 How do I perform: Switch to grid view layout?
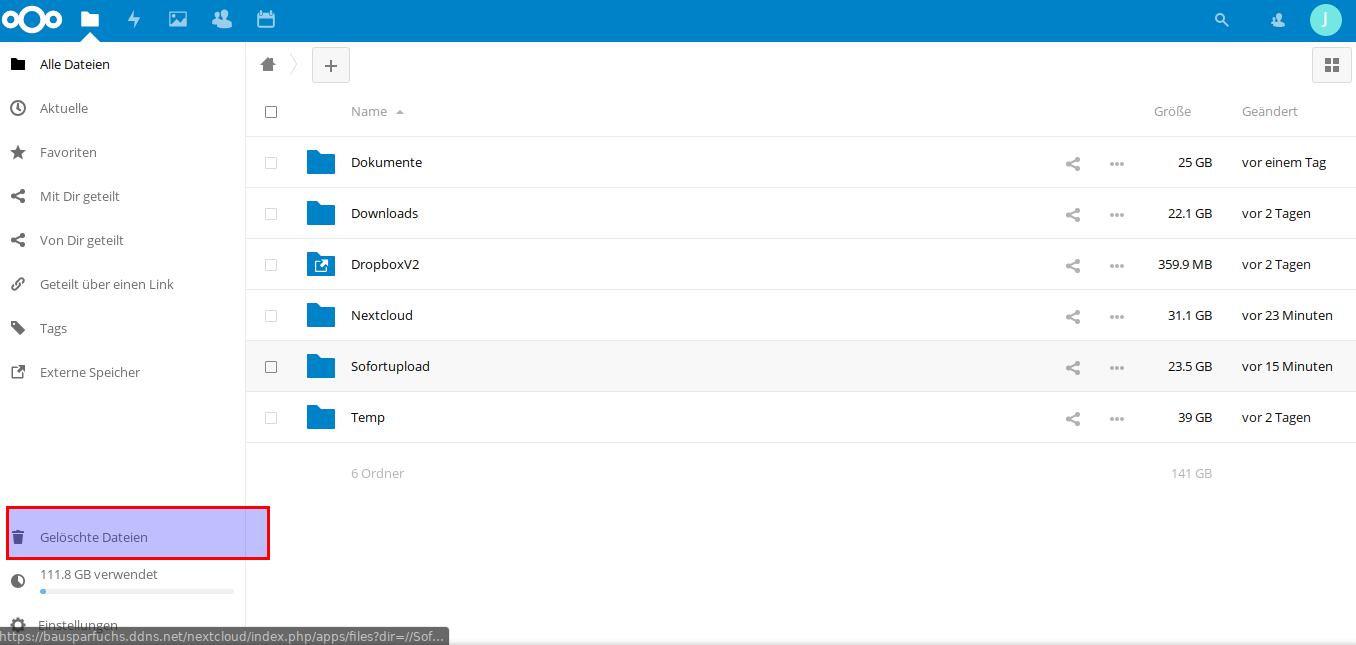coord(1331,64)
